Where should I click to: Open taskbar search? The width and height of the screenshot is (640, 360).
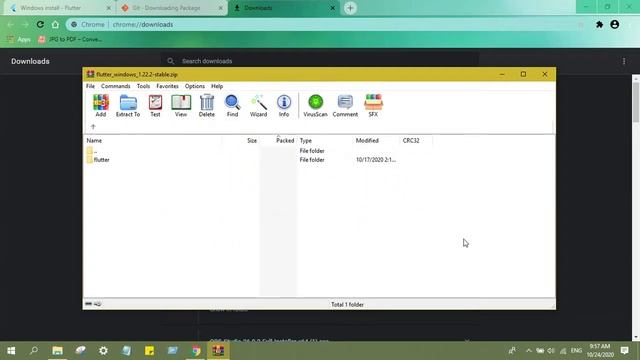[x=34, y=351]
